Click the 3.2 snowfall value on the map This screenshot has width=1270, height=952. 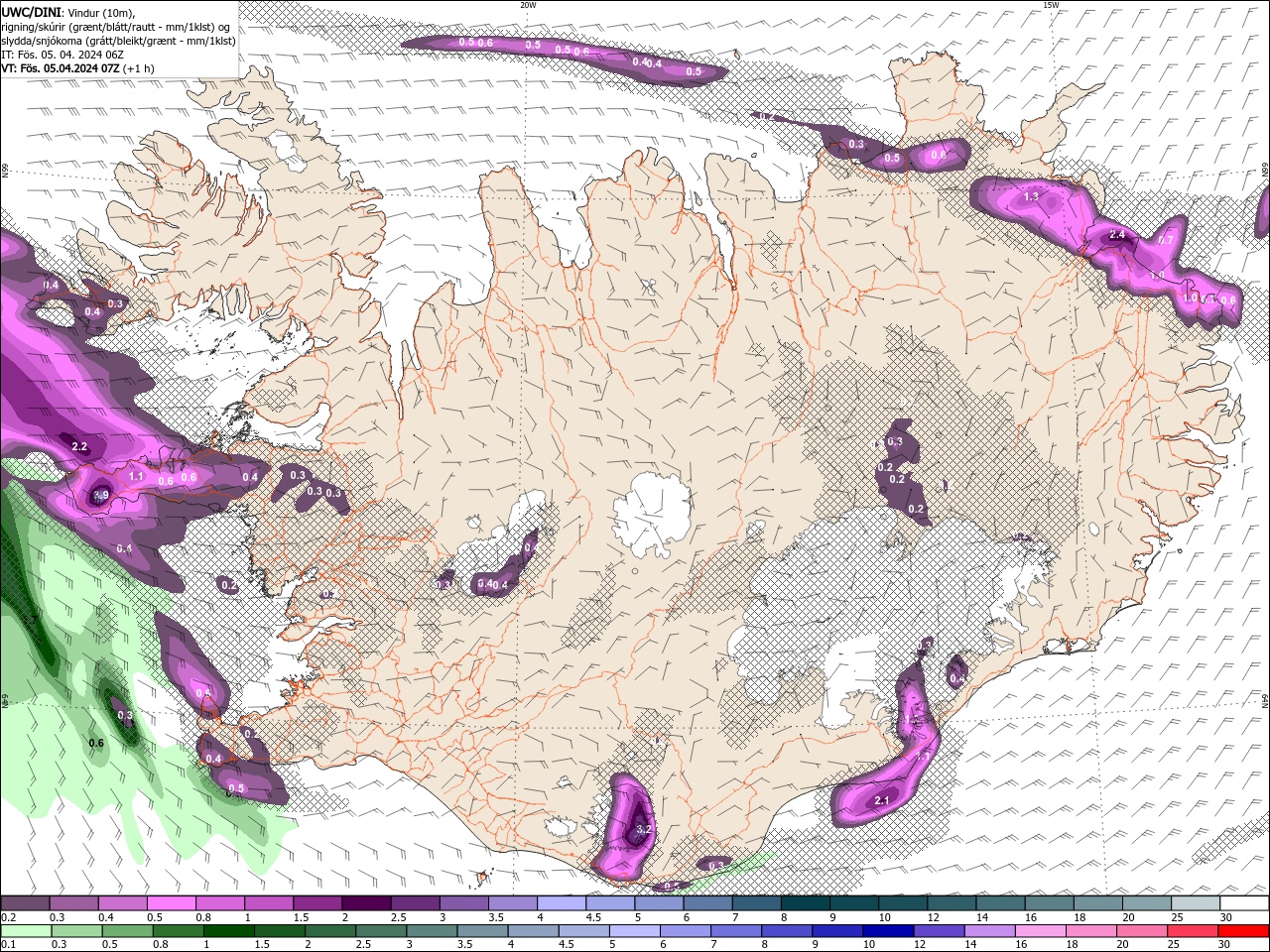643,829
